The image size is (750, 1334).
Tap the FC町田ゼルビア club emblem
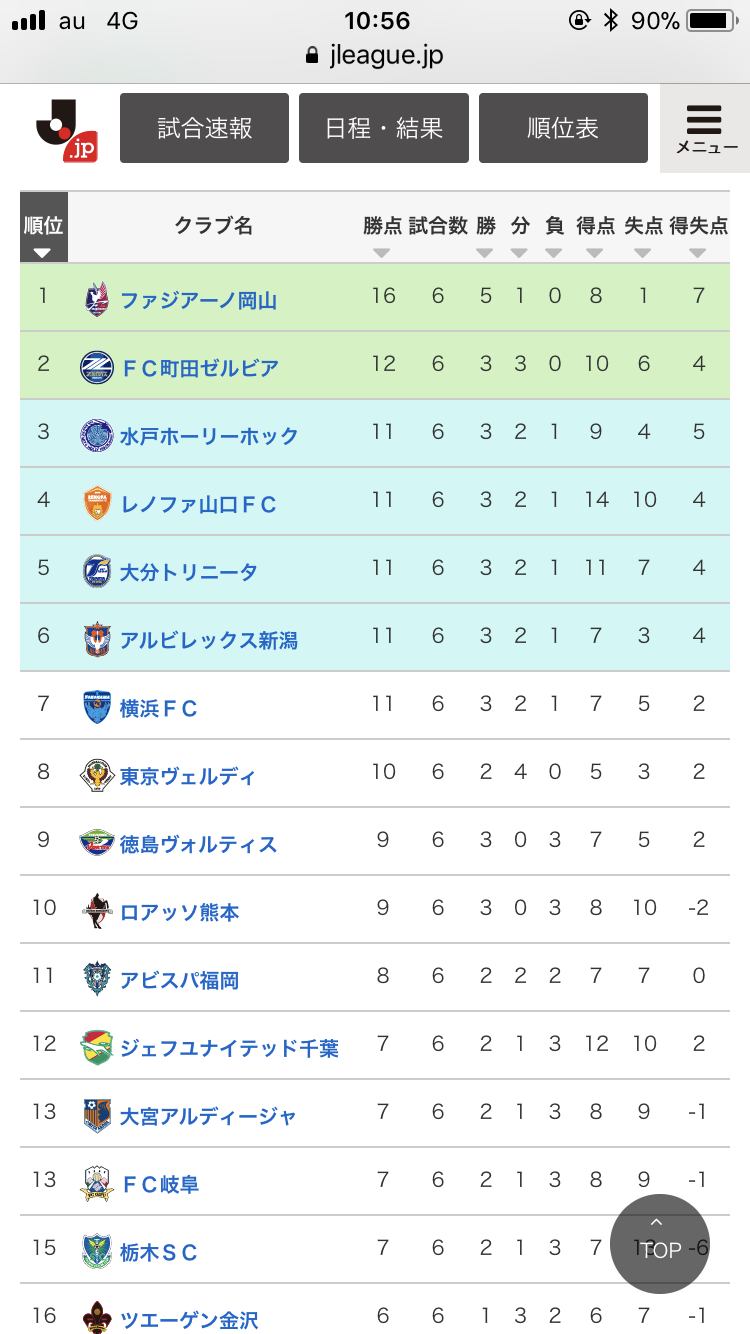coord(97,367)
